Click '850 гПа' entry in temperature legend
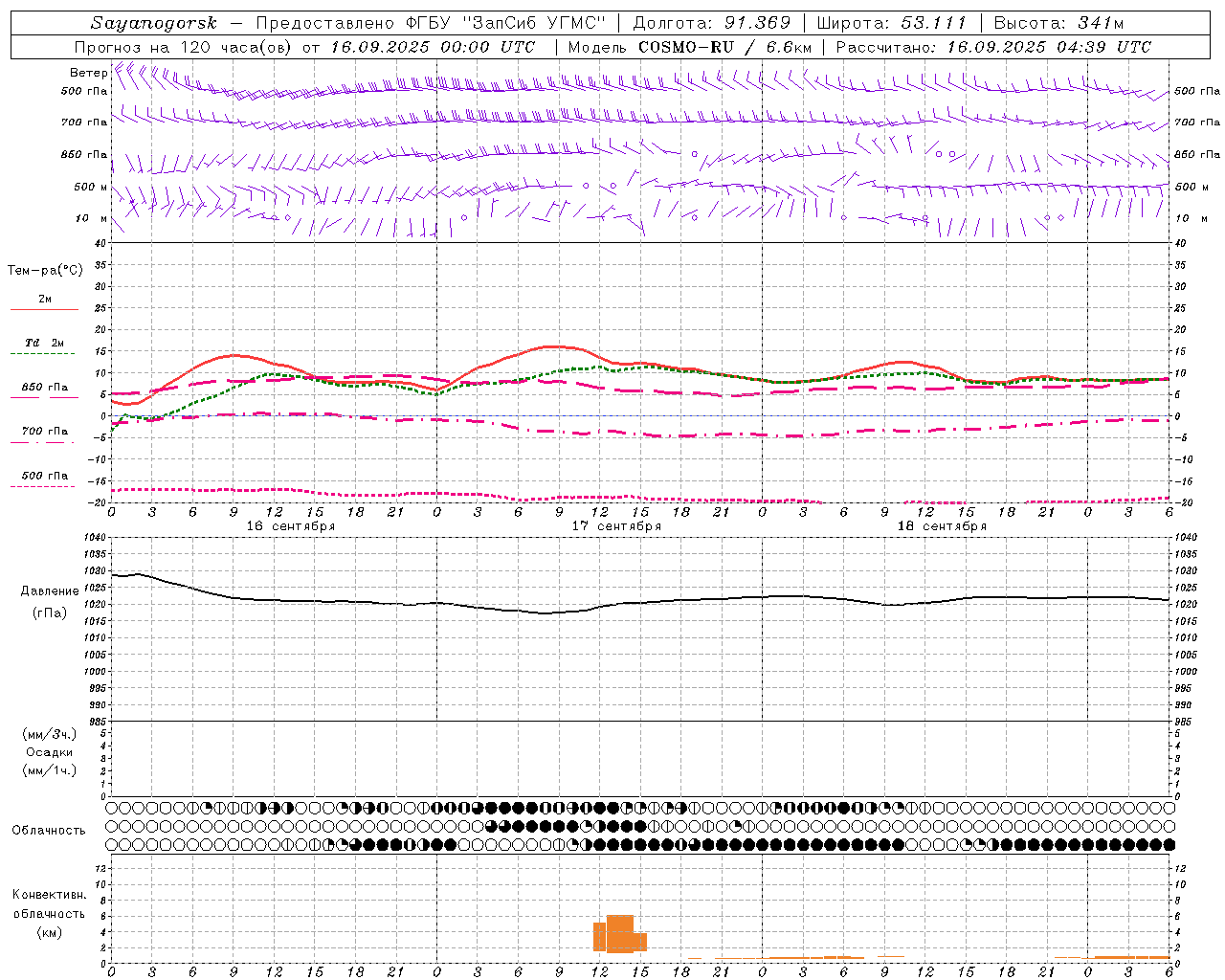Image resolution: width=1225 pixels, height=980 pixels. 45,388
